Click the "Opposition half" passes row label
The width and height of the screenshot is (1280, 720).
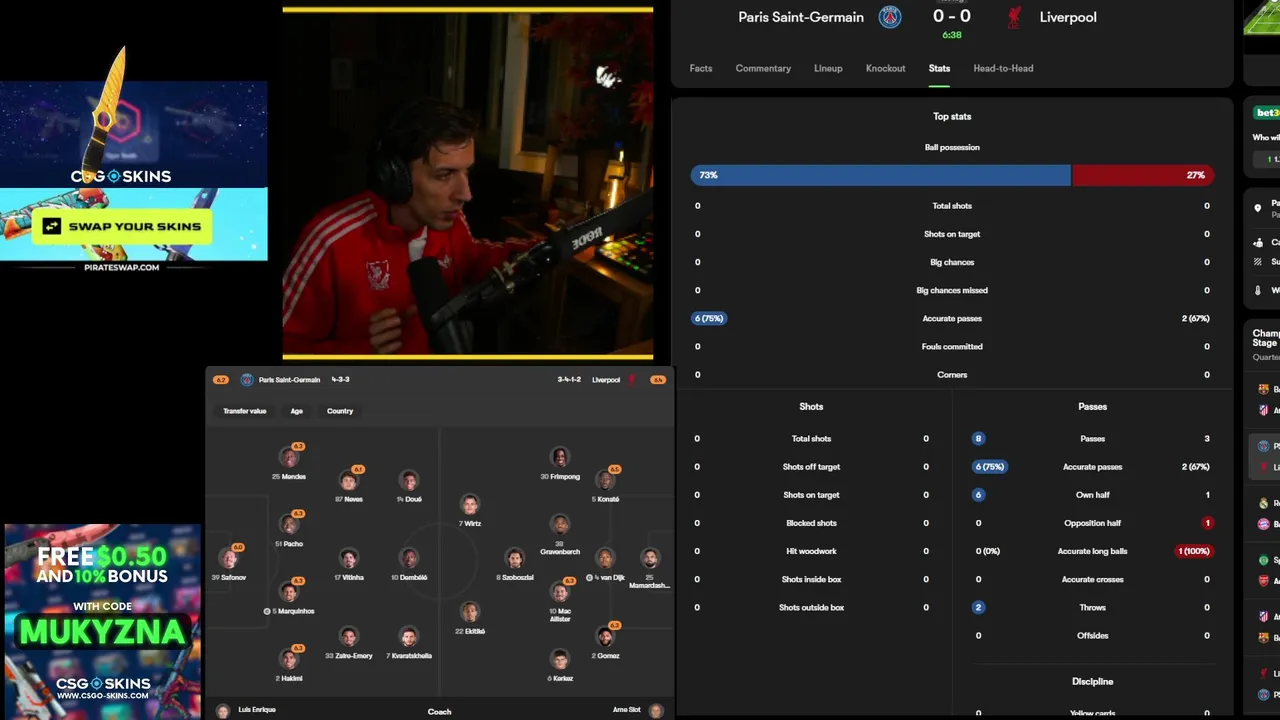pos(1093,523)
